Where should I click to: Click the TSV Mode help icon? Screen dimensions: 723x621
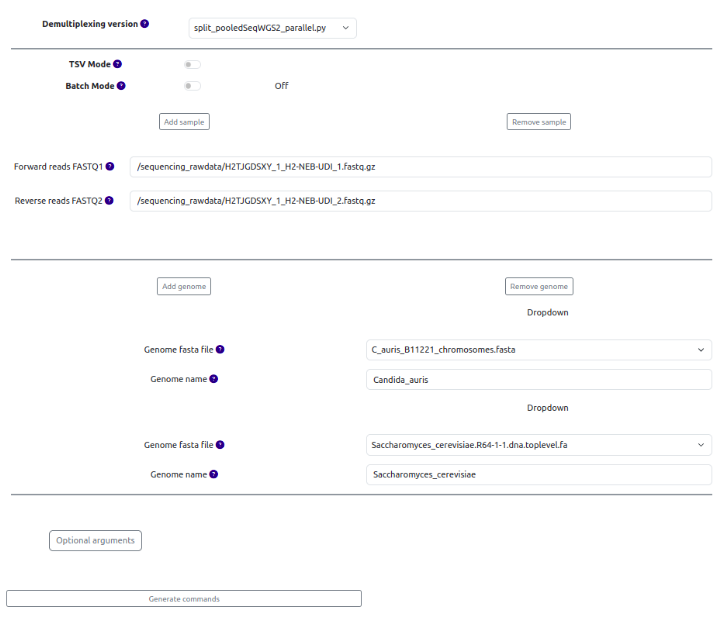pyautogui.click(x=118, y=64)
